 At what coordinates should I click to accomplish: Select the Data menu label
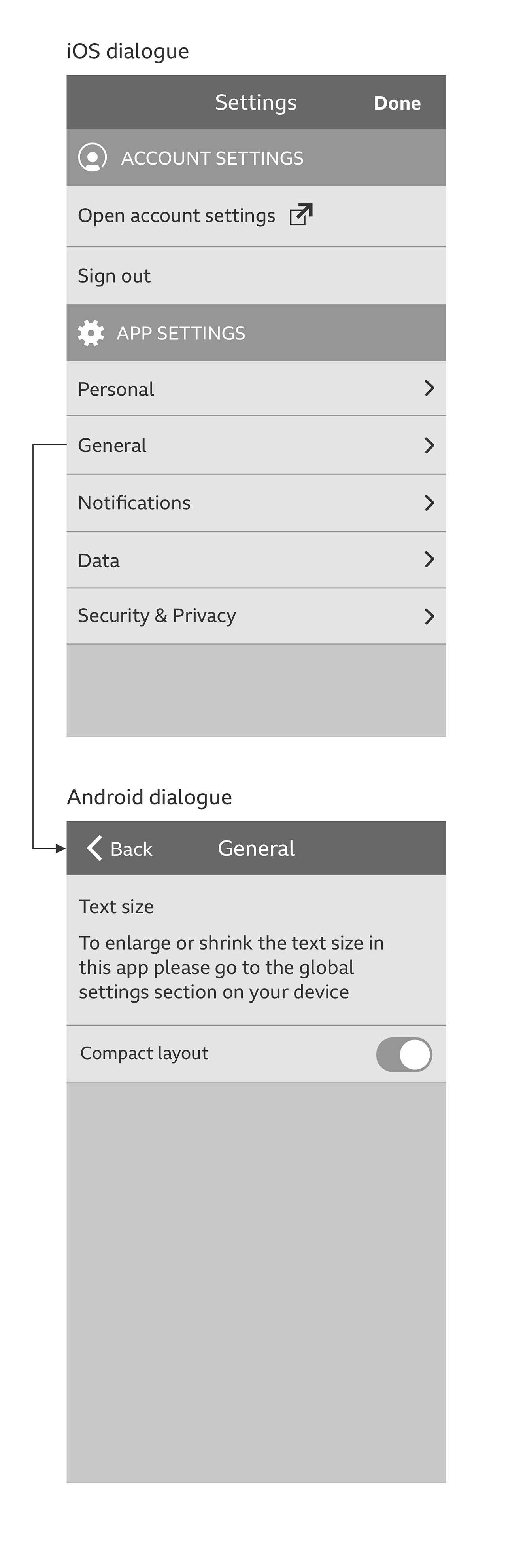point(99,561)
